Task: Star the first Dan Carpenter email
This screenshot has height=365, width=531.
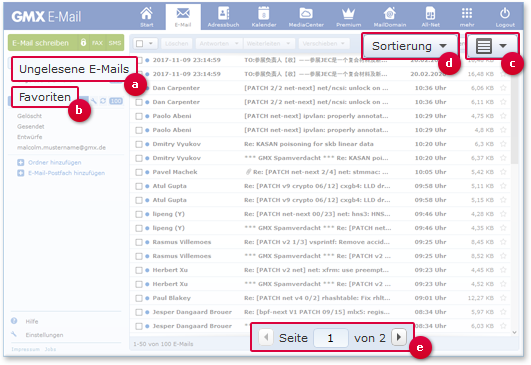Action: [503, 88]
